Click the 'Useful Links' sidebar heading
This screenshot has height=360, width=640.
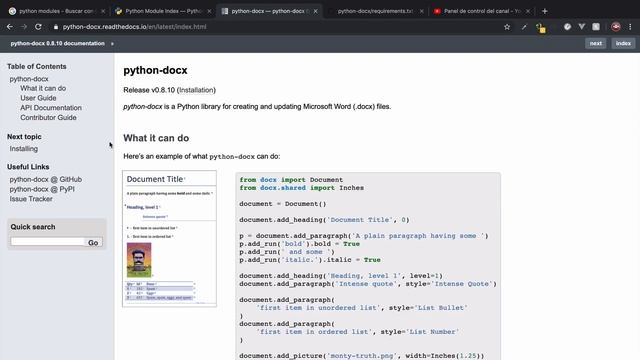click(28, 167)
